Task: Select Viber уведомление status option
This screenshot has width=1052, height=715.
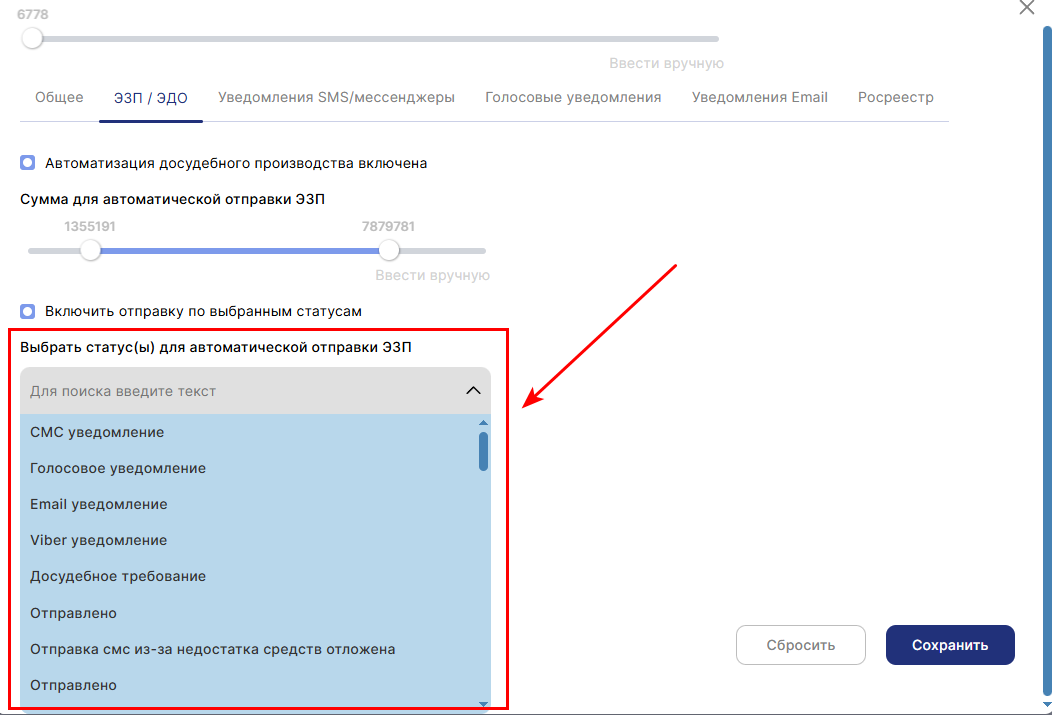Action: click(98, 540)
